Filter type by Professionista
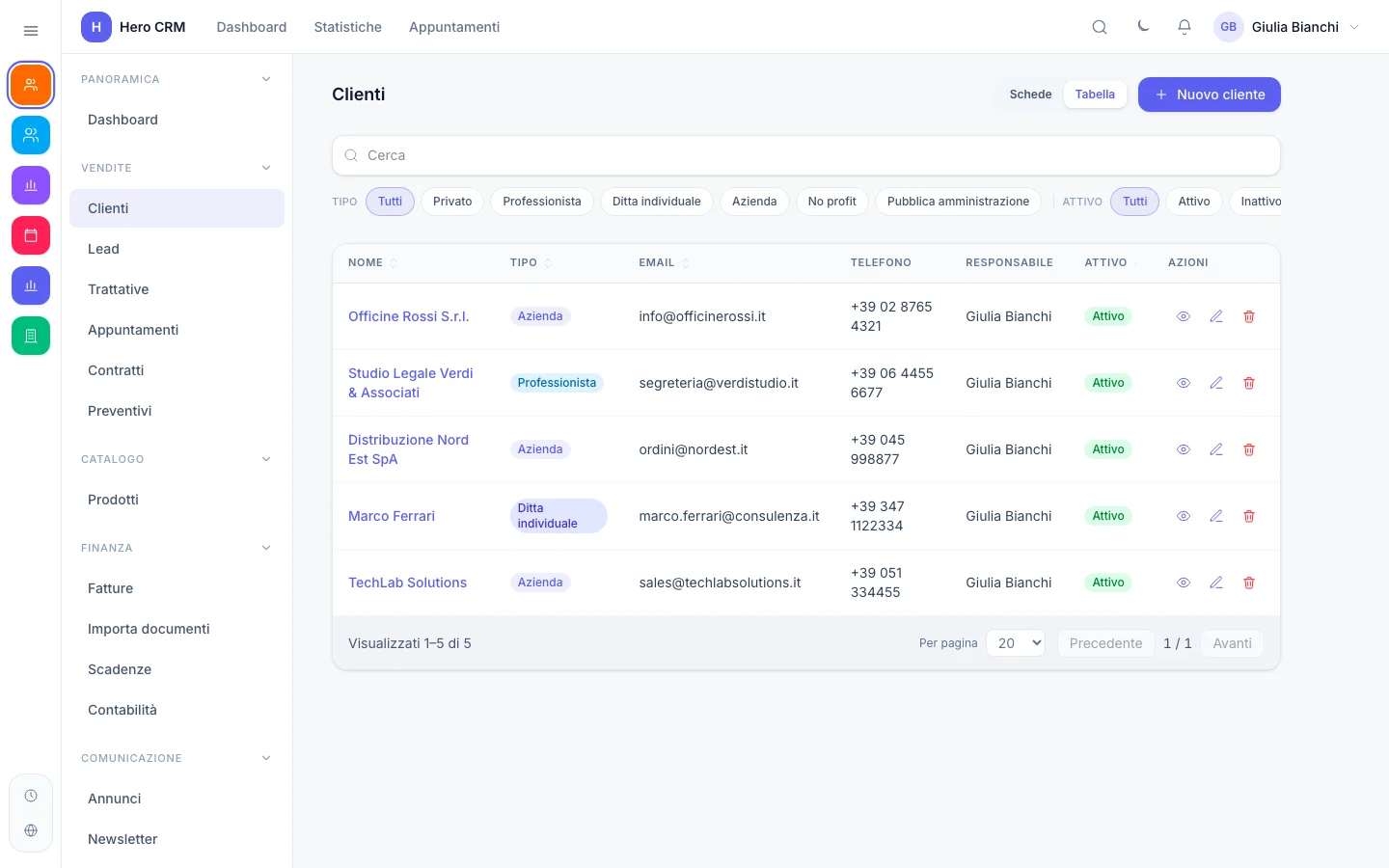Screen dimensions: 1389x868 [542, 202]
